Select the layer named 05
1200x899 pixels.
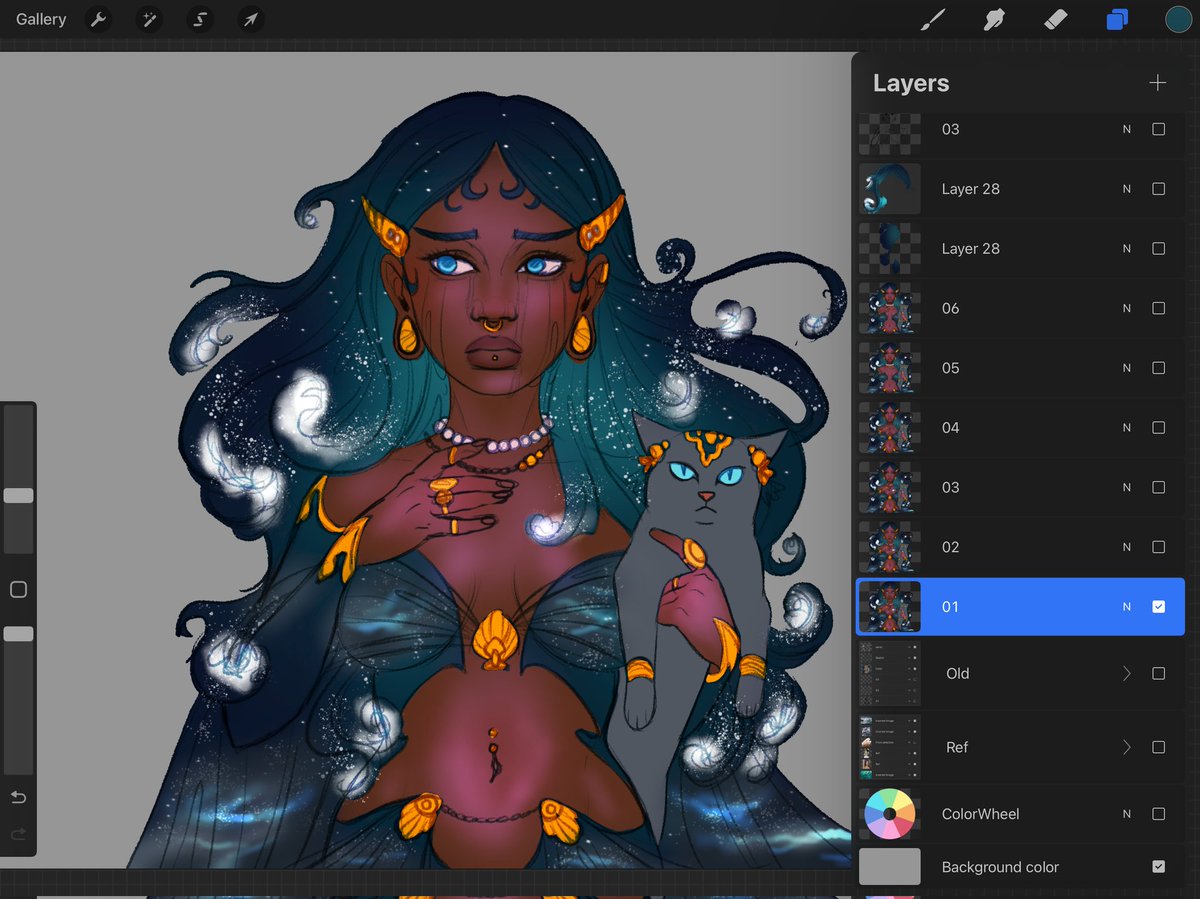point(1010,368)
